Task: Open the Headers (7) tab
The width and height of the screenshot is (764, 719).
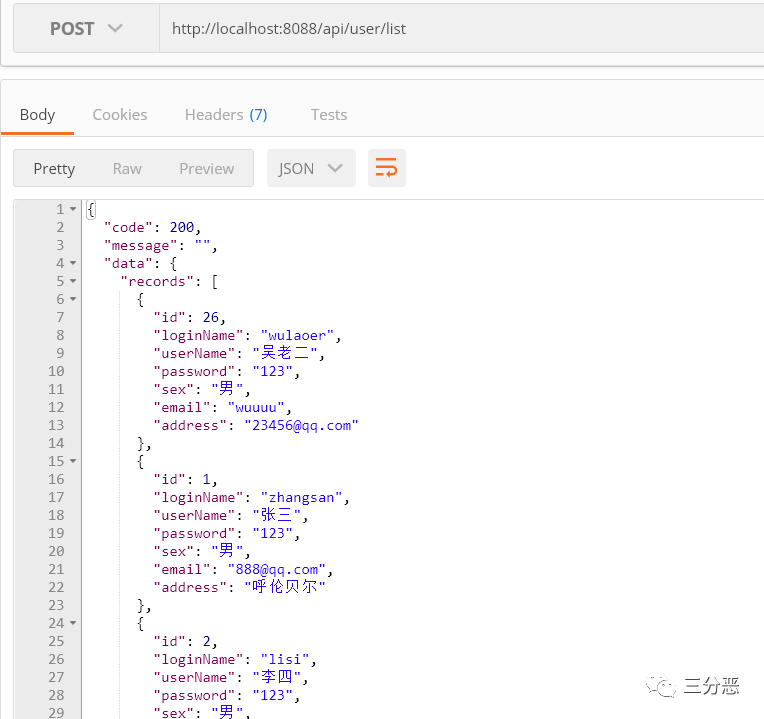Action: (226, 115)
